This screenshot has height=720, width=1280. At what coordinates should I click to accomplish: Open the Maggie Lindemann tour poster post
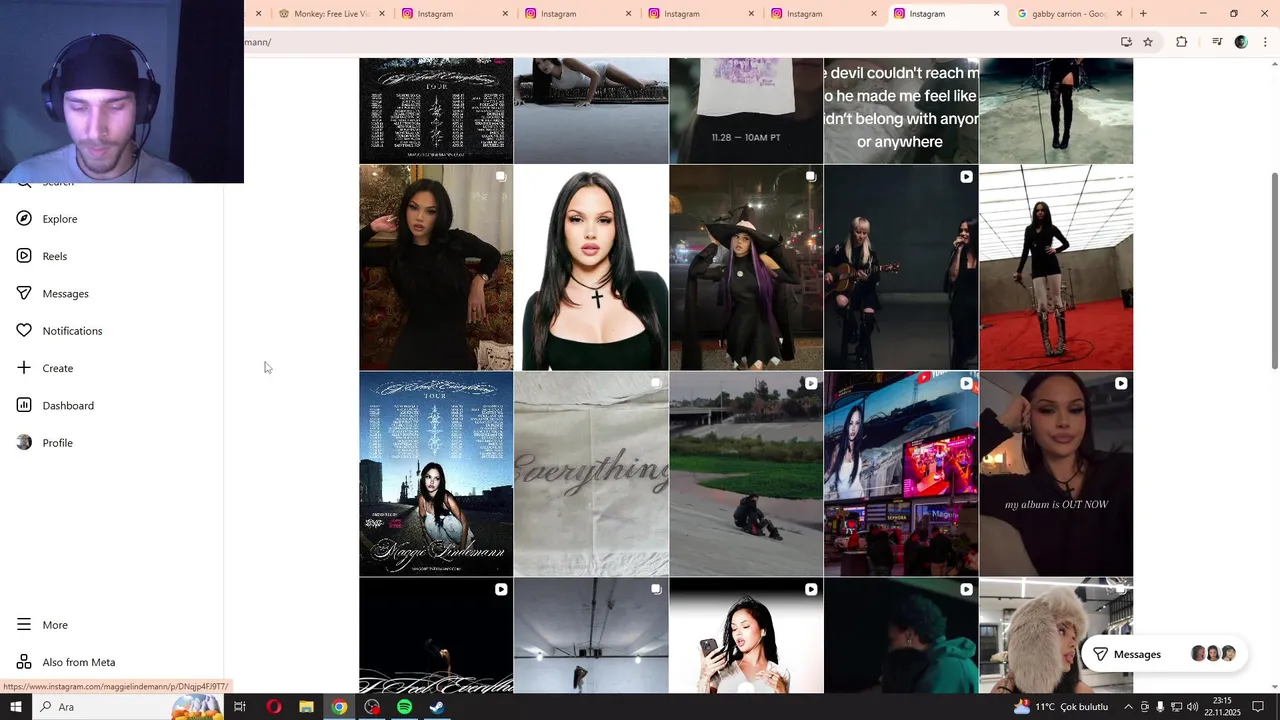click(x=436, y=474)
